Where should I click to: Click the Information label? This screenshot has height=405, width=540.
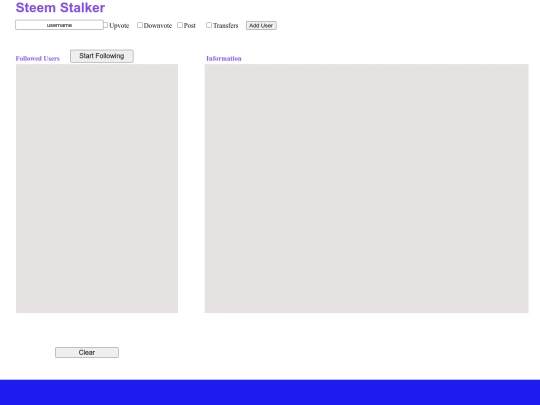(x=224, y=59)
